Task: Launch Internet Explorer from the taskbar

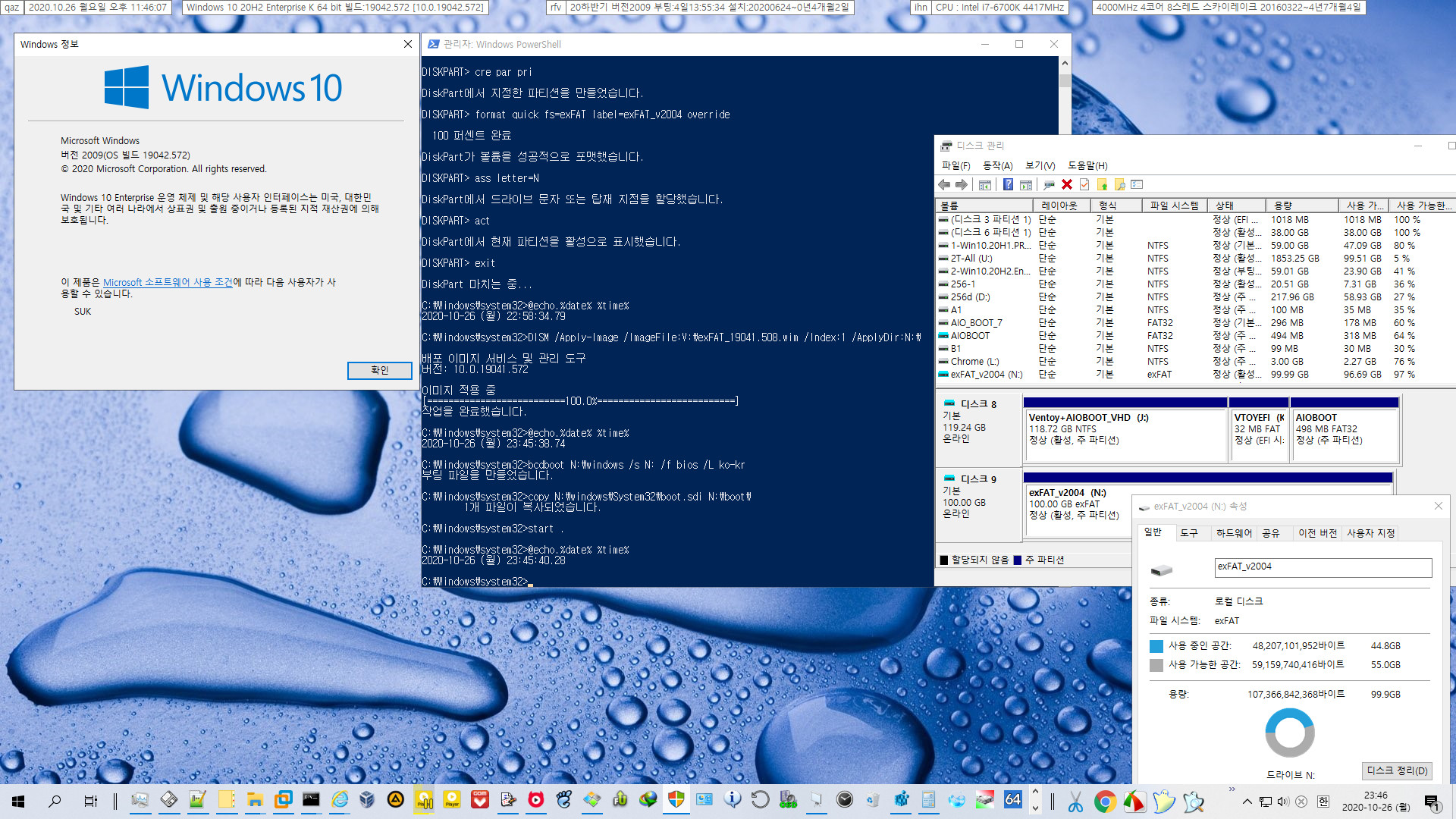Action: (x=340, y=799)
